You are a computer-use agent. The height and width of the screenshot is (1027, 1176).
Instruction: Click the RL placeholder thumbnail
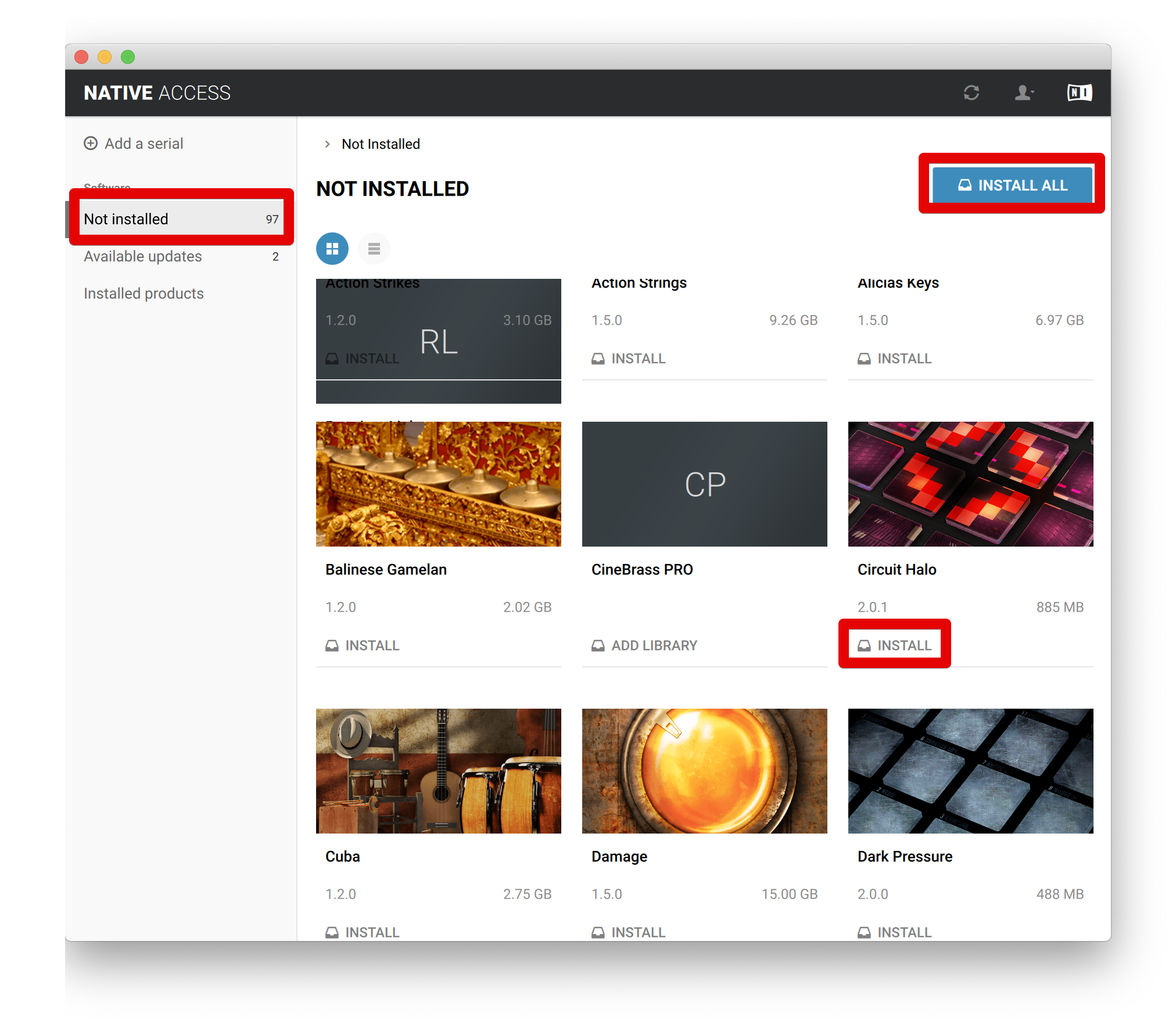coord(439,341)
